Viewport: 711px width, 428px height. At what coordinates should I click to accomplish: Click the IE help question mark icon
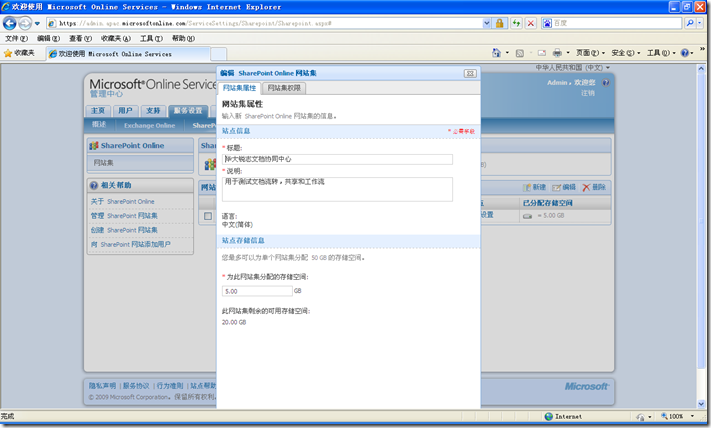point(685,53)
